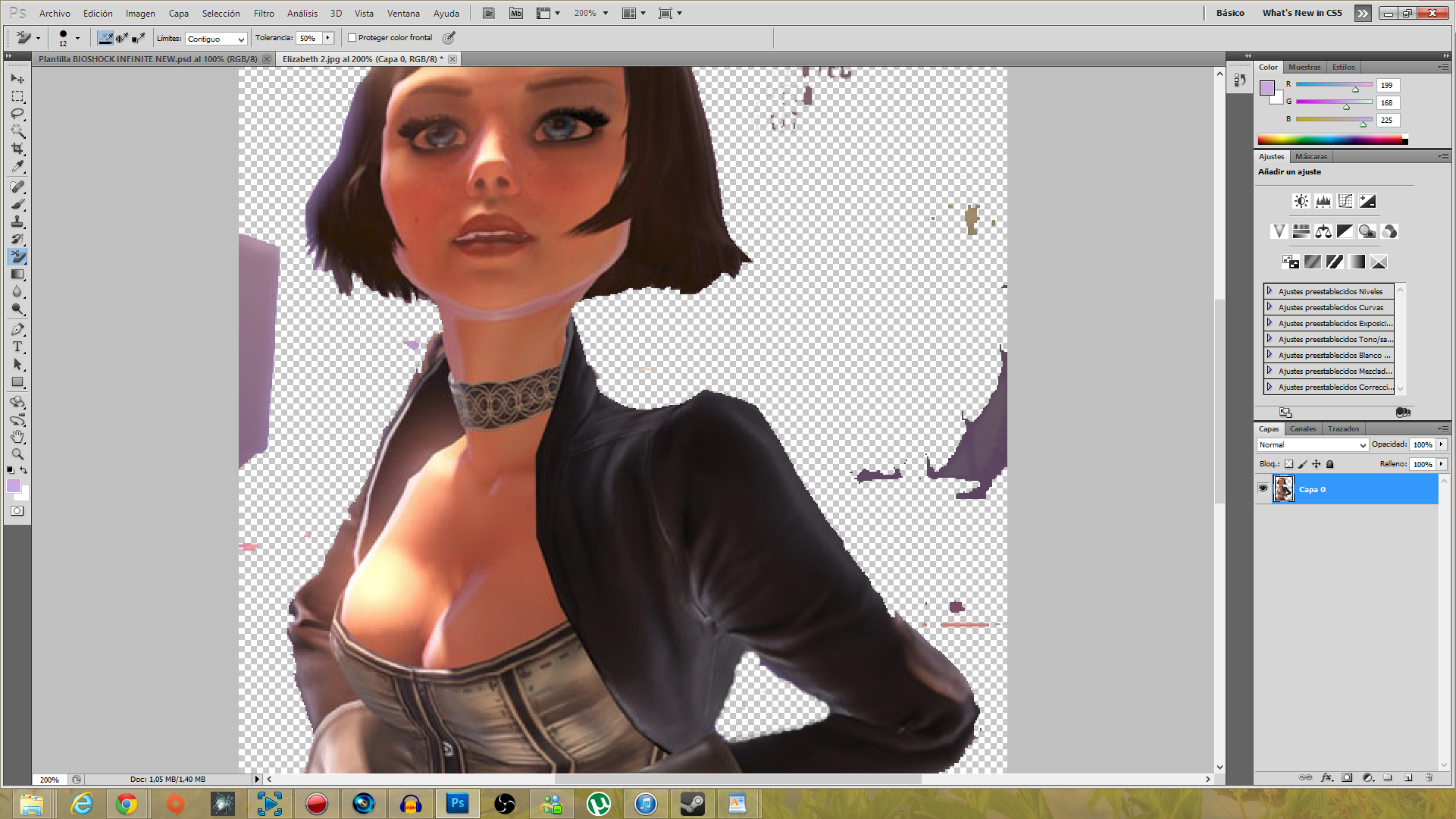Select the Quick Selection tool
The width and height of the screenshot is (1456, 819).
click(x=17, y=131)
